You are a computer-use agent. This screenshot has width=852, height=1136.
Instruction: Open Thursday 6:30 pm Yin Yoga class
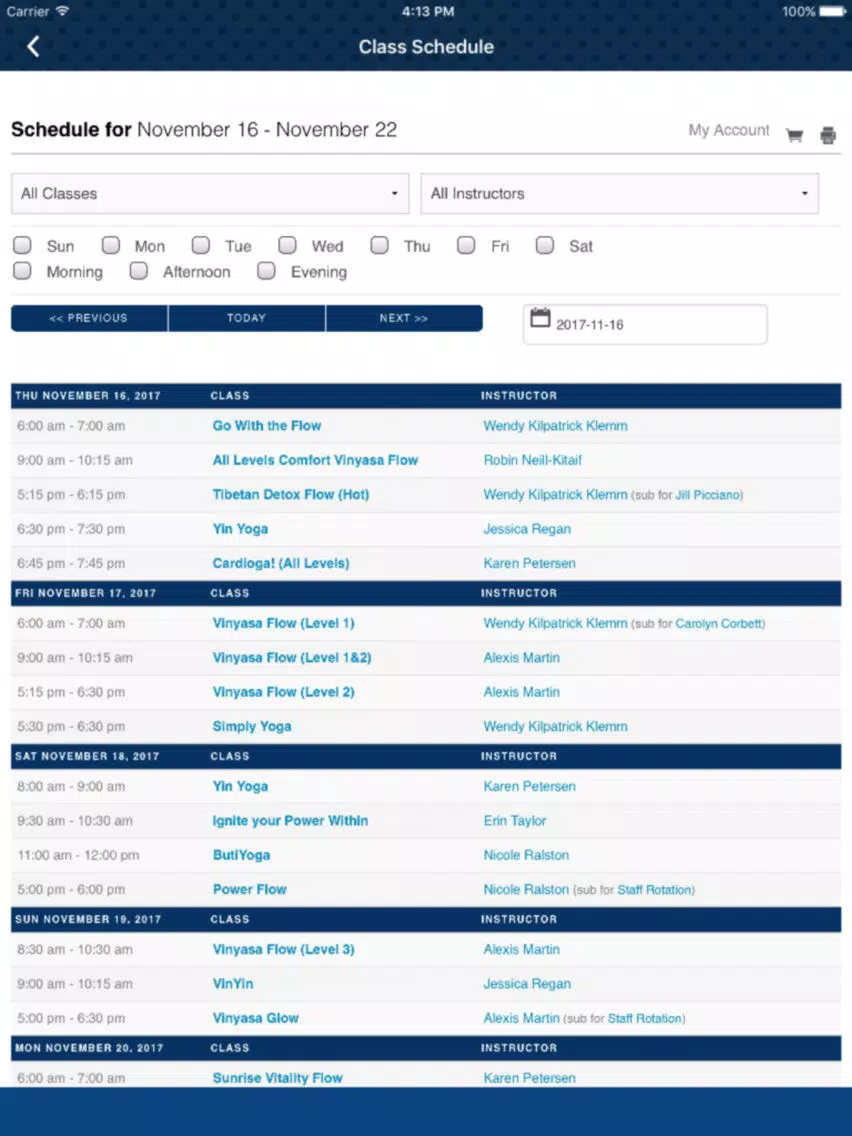tap(240, 529)
